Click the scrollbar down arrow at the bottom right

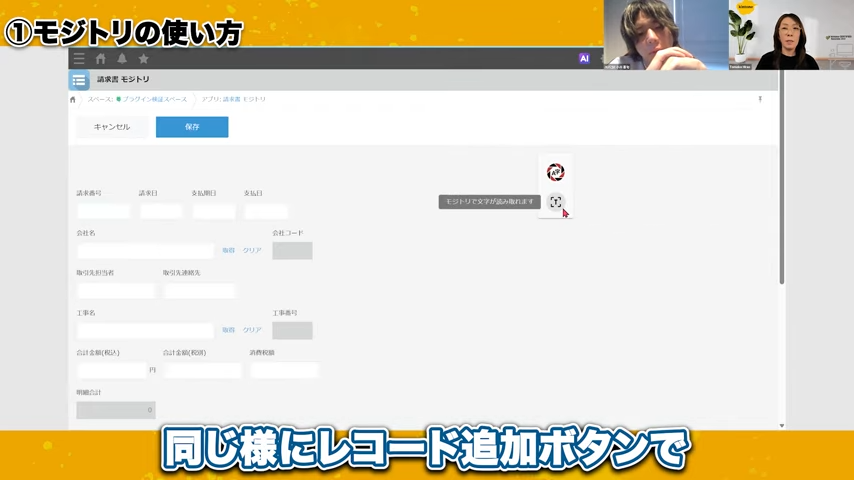coord(782,426)
